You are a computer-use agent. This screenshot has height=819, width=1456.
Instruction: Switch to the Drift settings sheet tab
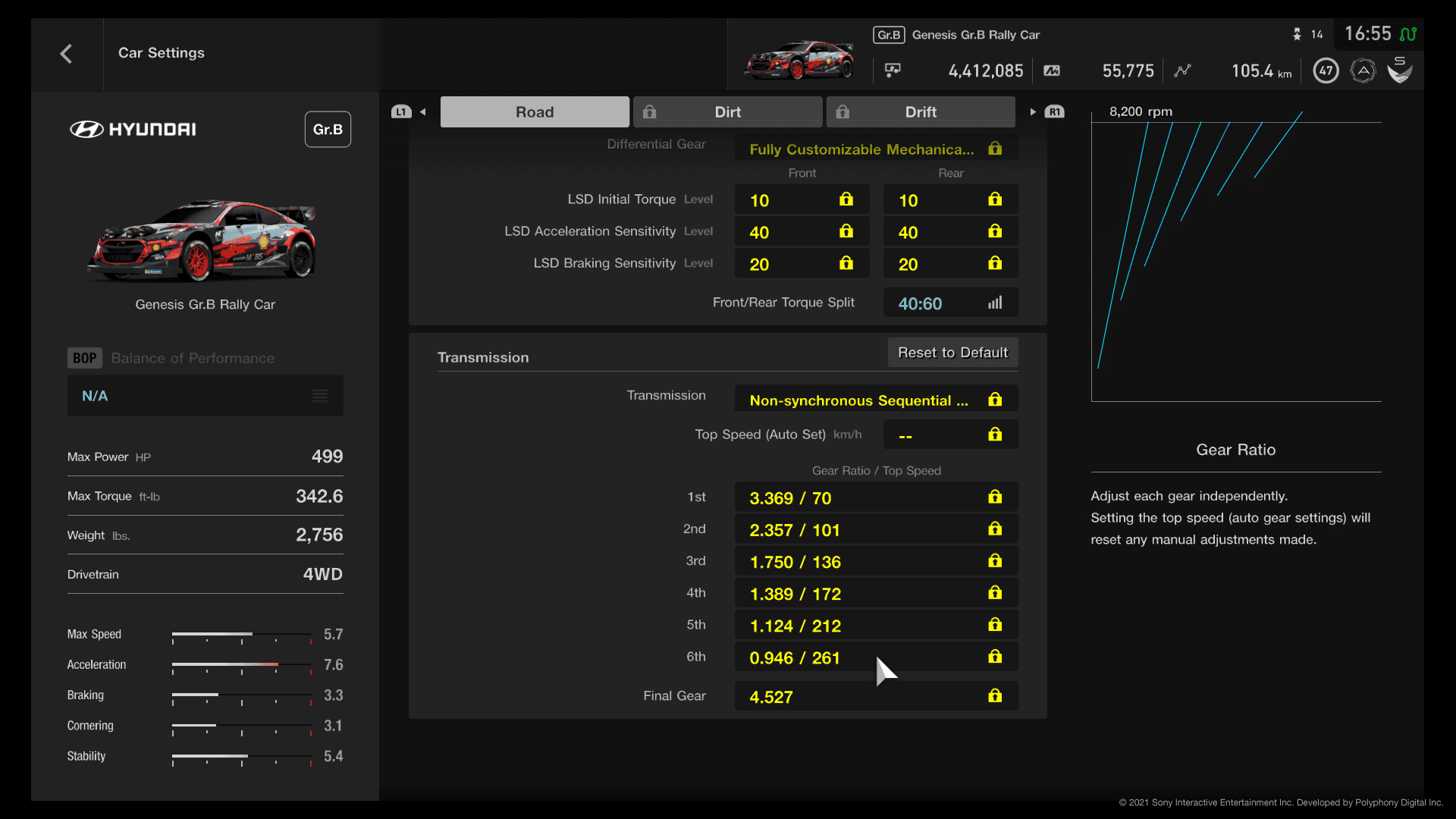pyautogui.click(x=921, y=112)
